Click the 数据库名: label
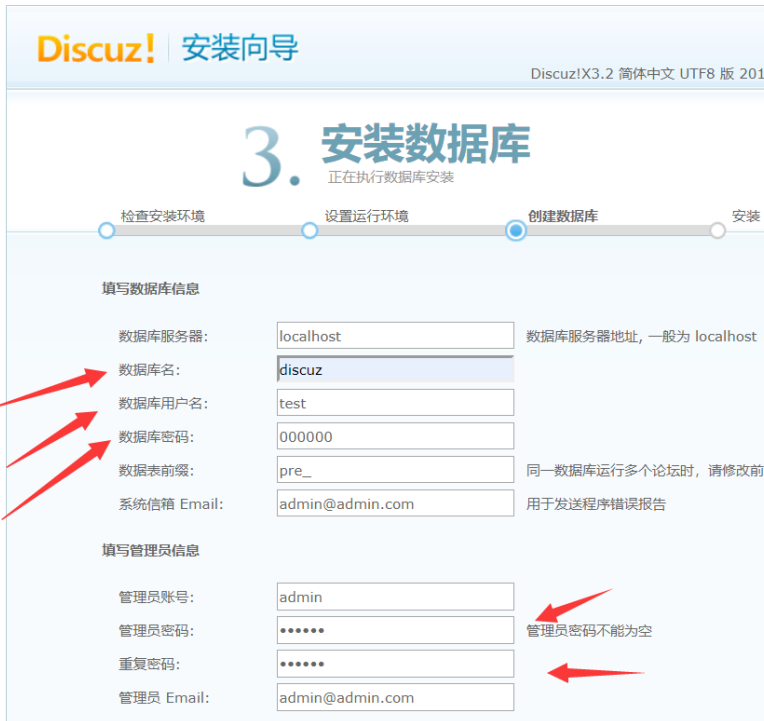The image size is (764, 721). [150, 370]
